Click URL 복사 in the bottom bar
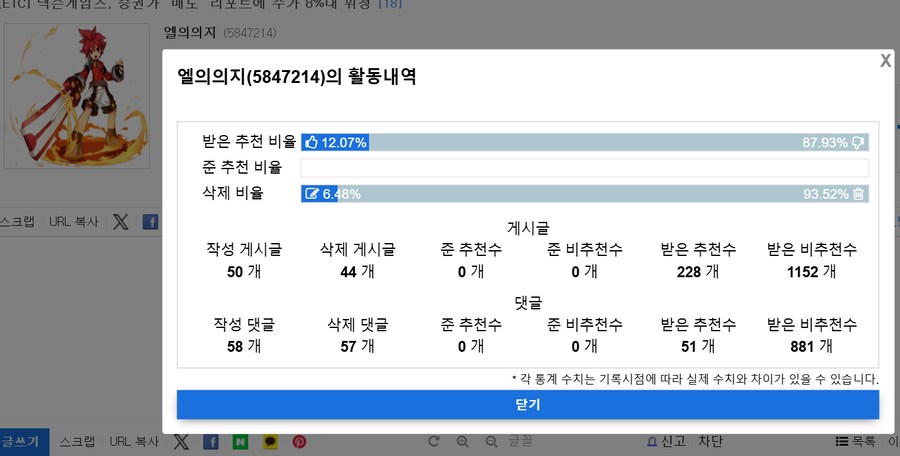Viewport: 900px width, 456px height. tap(134, 442)
